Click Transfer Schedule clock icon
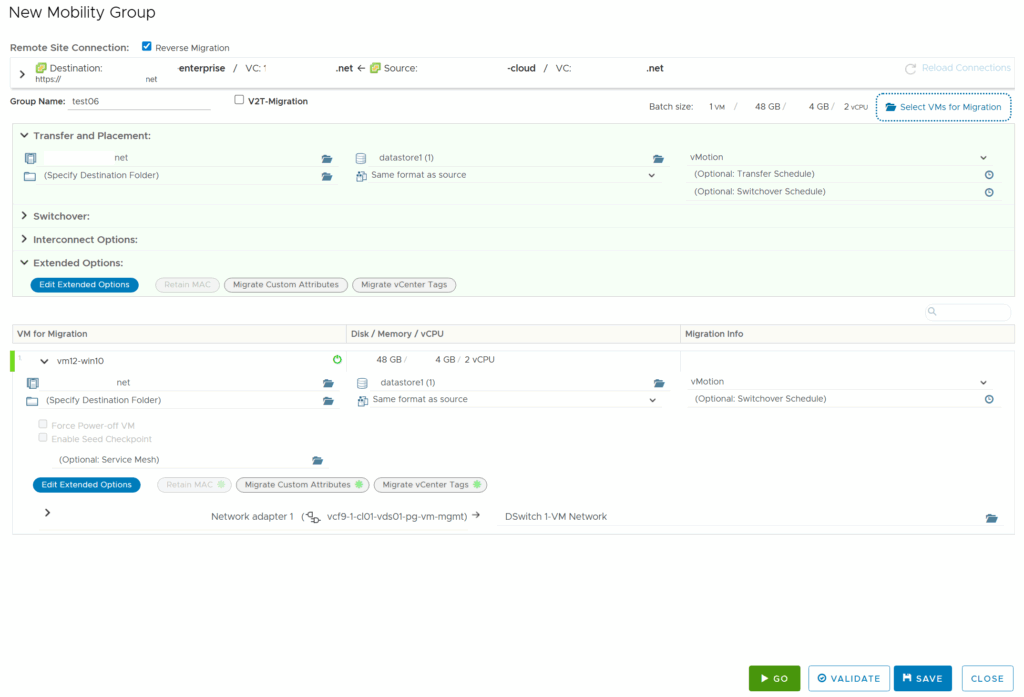1024x697 pixels. (988, 175)
